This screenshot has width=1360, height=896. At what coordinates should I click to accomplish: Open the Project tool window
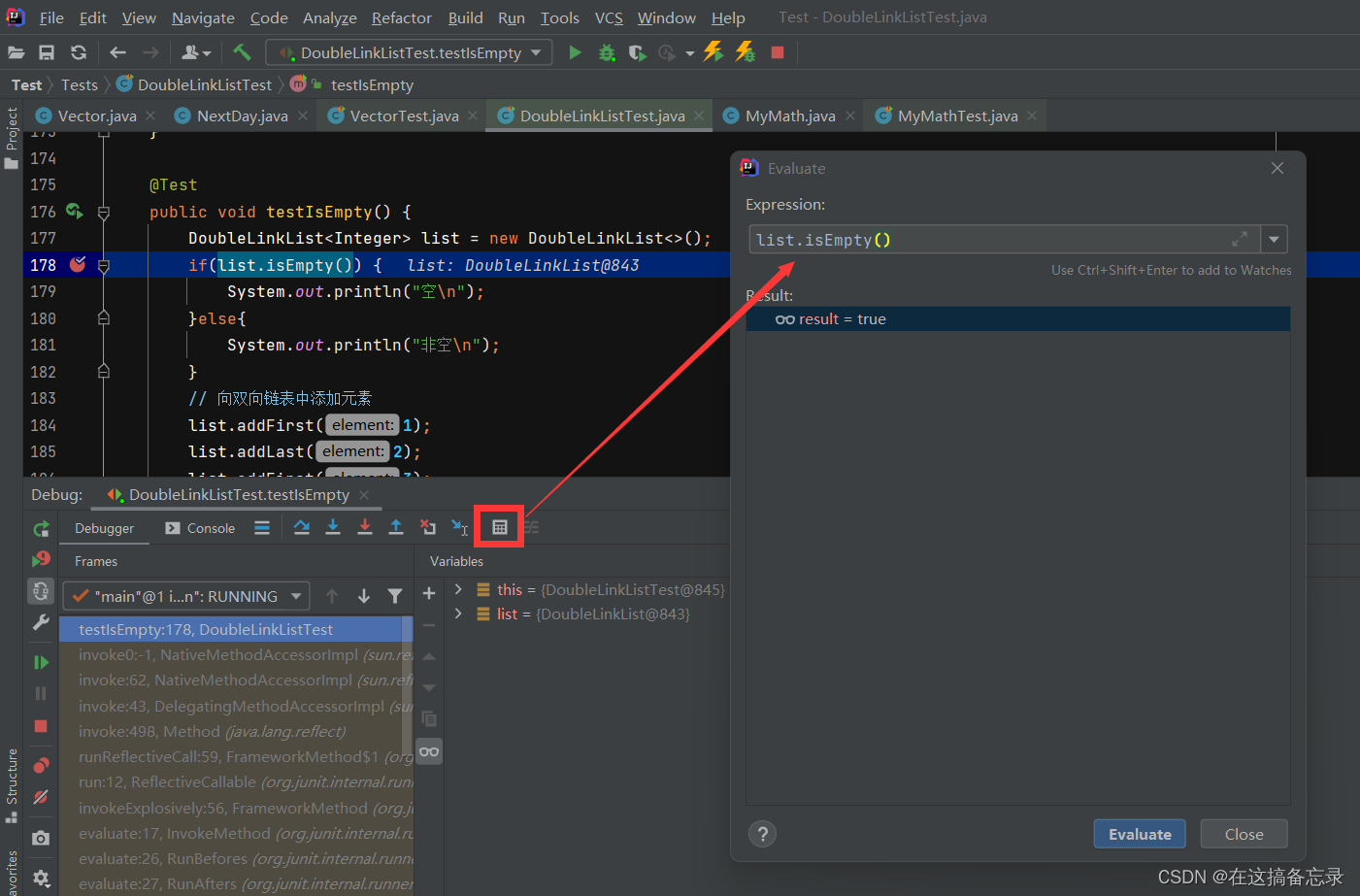[12, 137]
